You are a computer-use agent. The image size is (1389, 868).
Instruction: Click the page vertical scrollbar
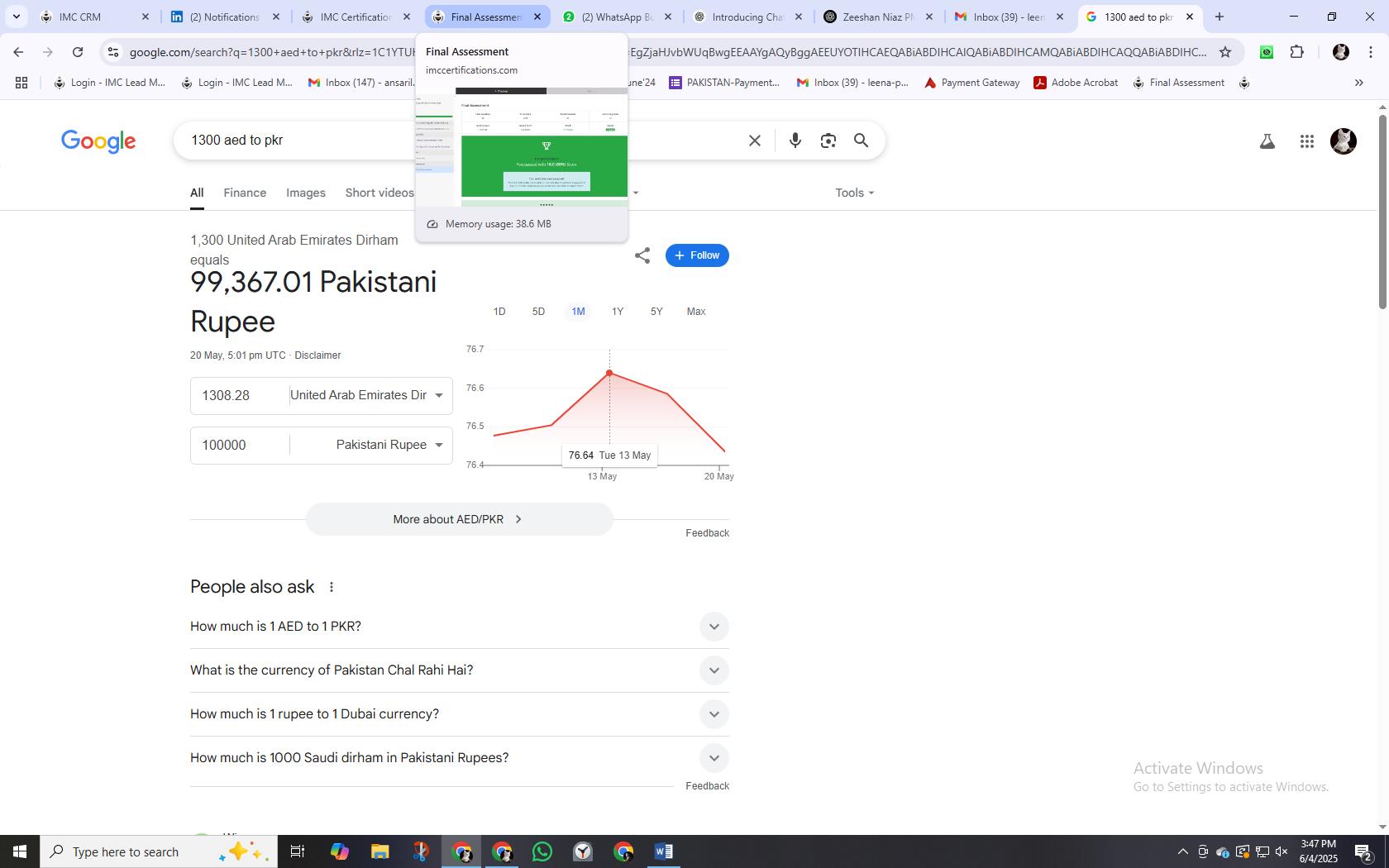point(1382,212)
